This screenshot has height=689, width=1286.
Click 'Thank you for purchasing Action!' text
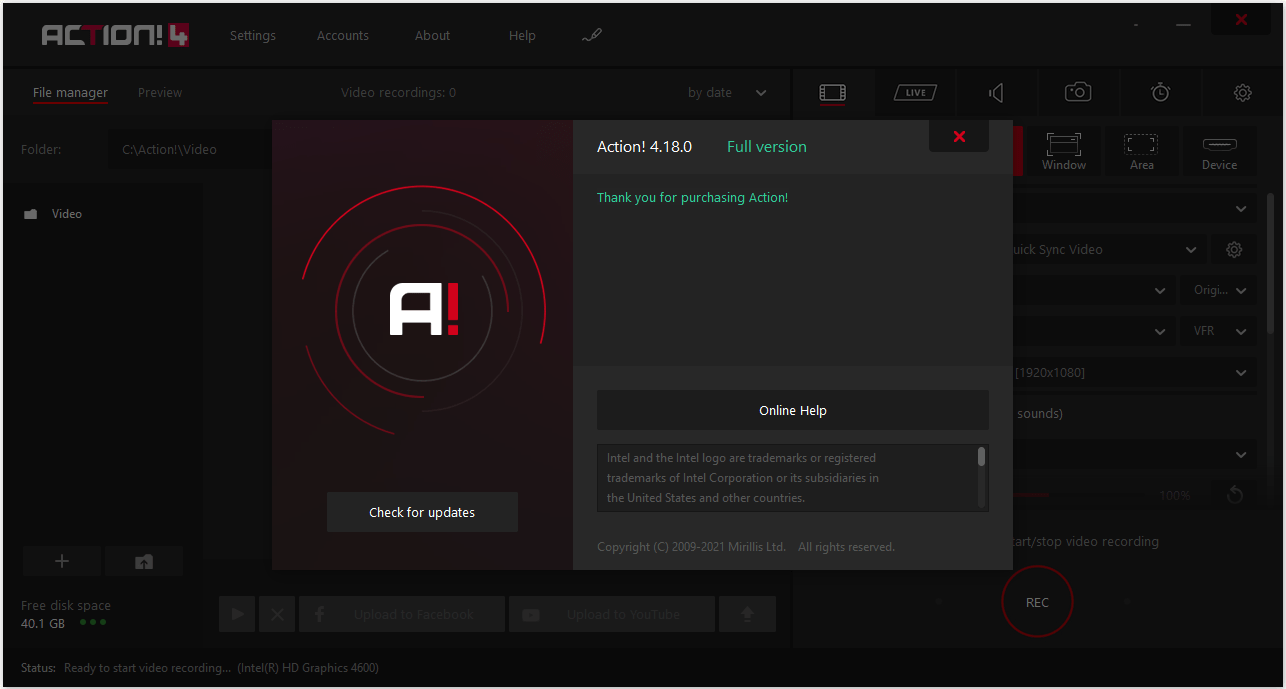pos(692,198)
